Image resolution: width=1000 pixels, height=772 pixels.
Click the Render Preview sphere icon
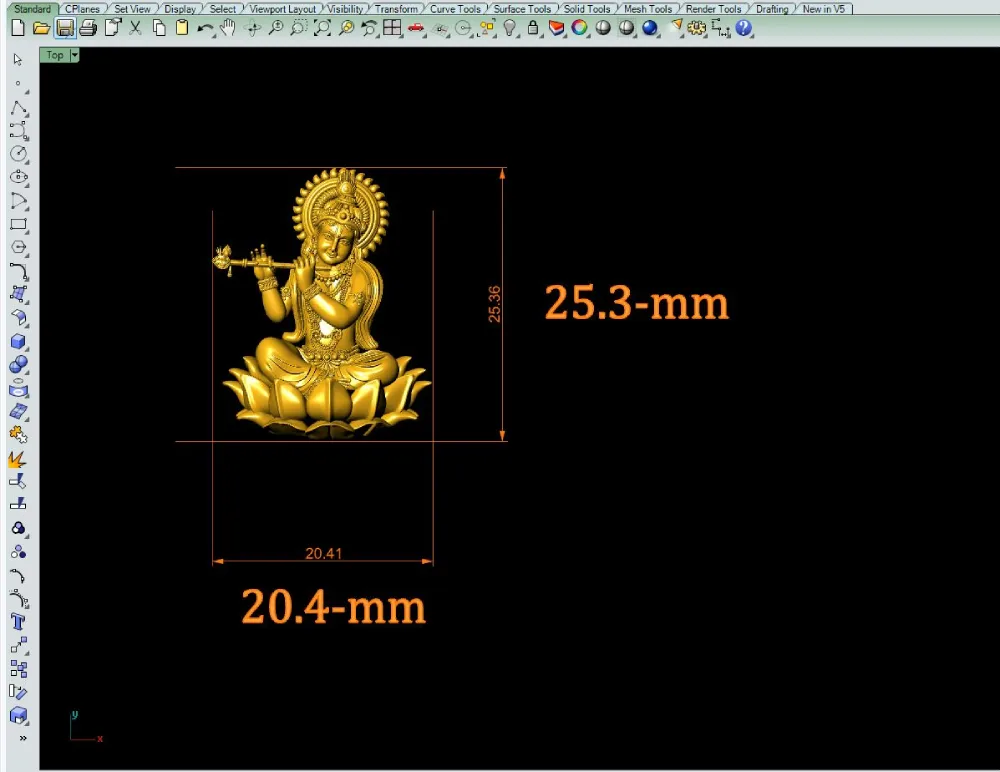pyautogui.click(x=626, y=28)
